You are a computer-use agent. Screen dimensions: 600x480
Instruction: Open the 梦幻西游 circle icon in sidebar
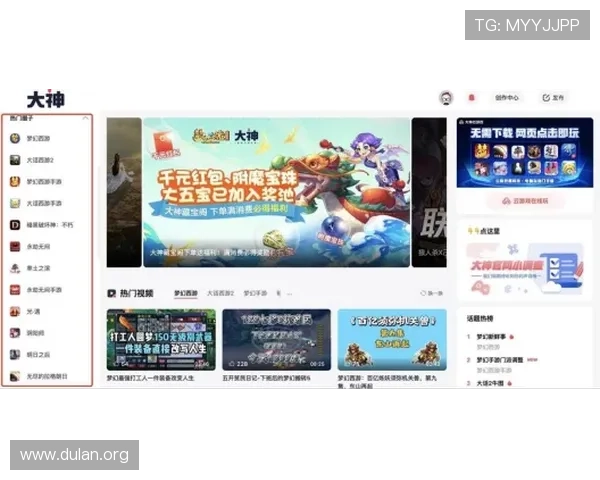[x=15, y=138]
